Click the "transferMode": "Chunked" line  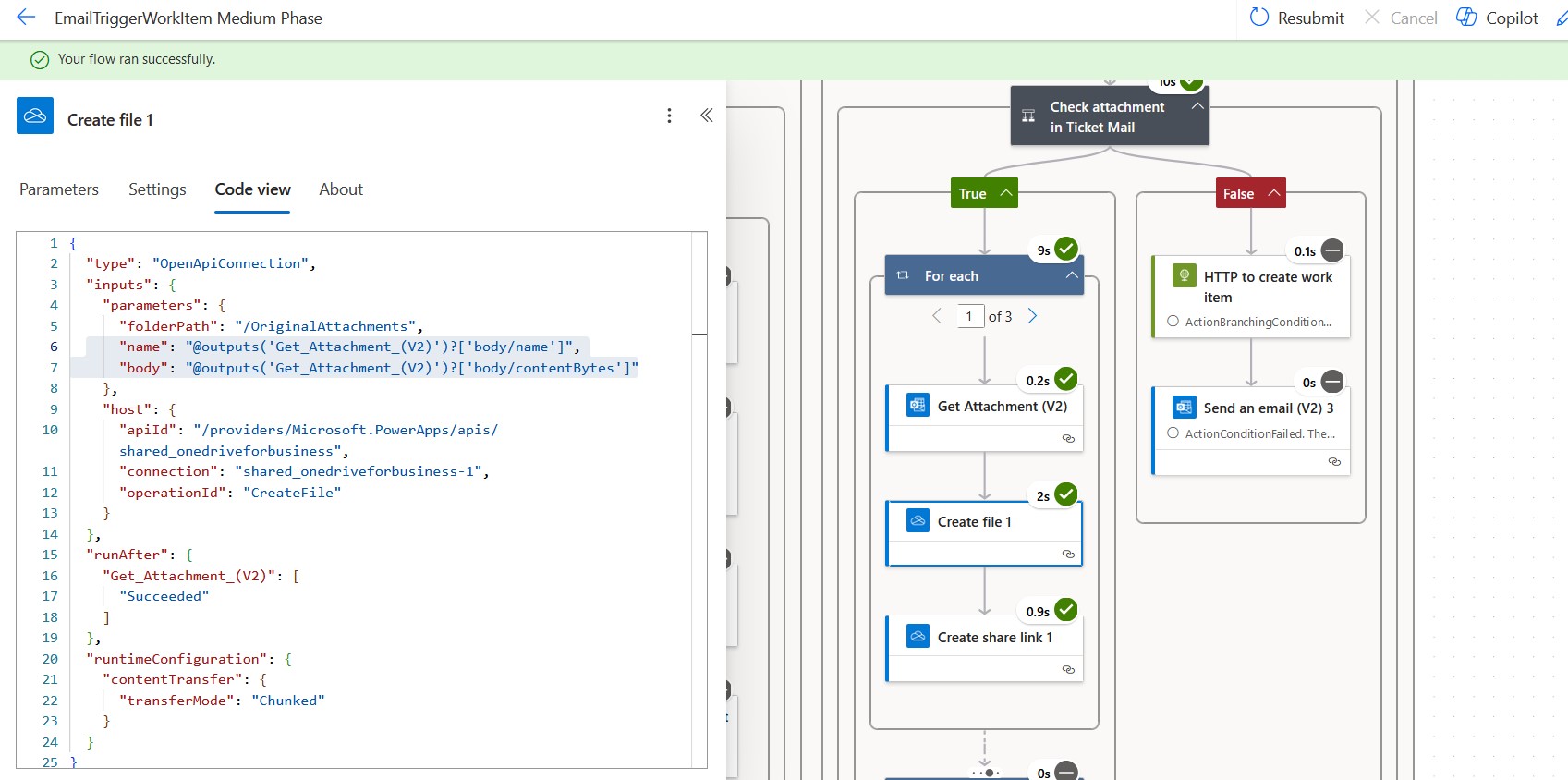click(222, 701)
